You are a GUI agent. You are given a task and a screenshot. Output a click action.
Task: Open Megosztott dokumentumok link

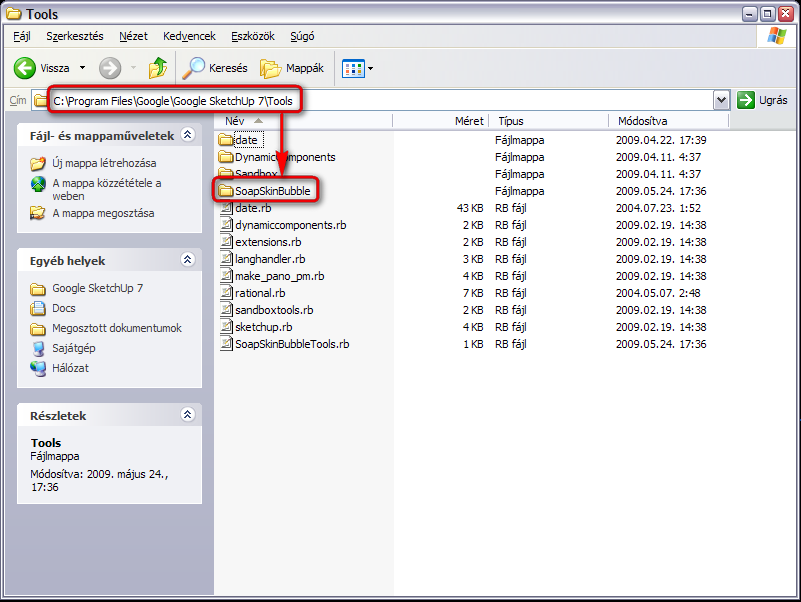point(117,328)
